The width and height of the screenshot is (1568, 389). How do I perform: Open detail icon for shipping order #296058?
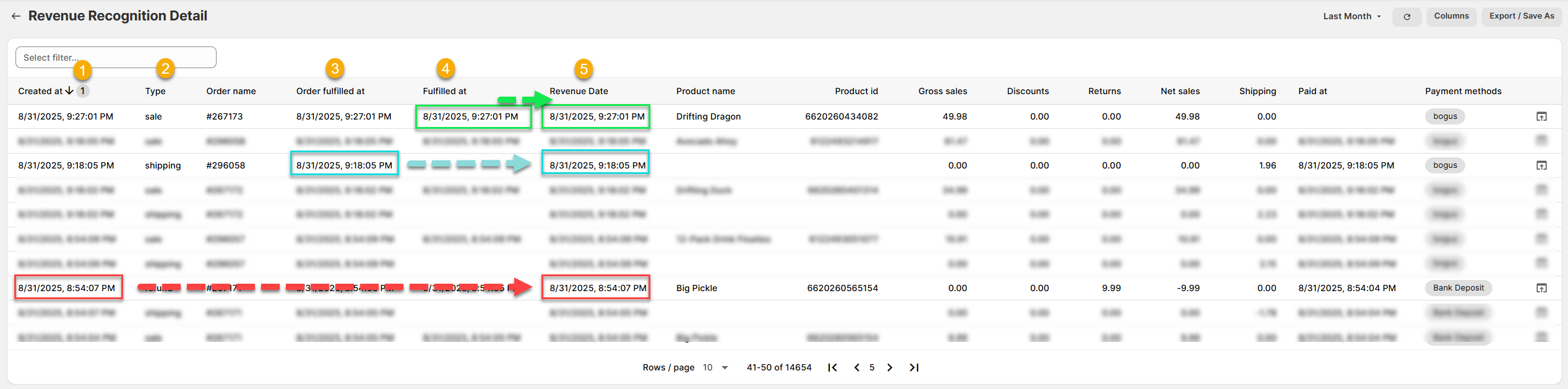[x=1541, y=165]
